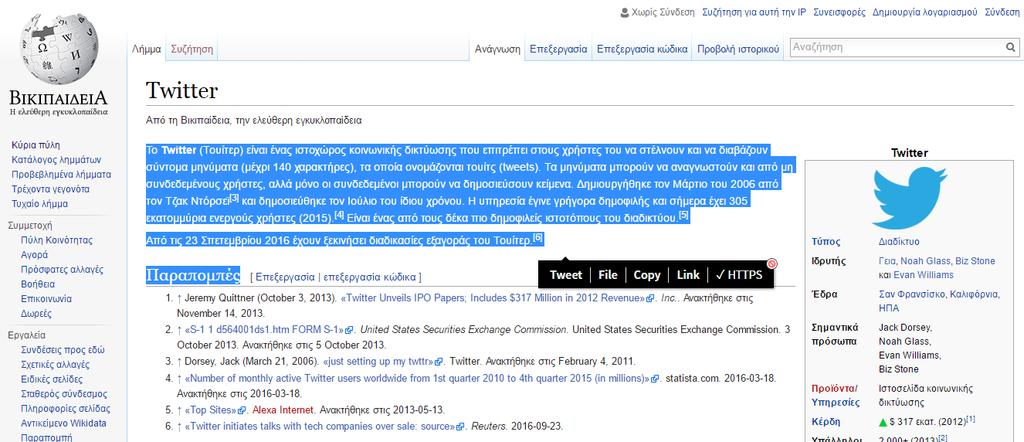Go to Κύρια πύλη
This screenshot has height=442, width=1024.
(x=36, y=145)
